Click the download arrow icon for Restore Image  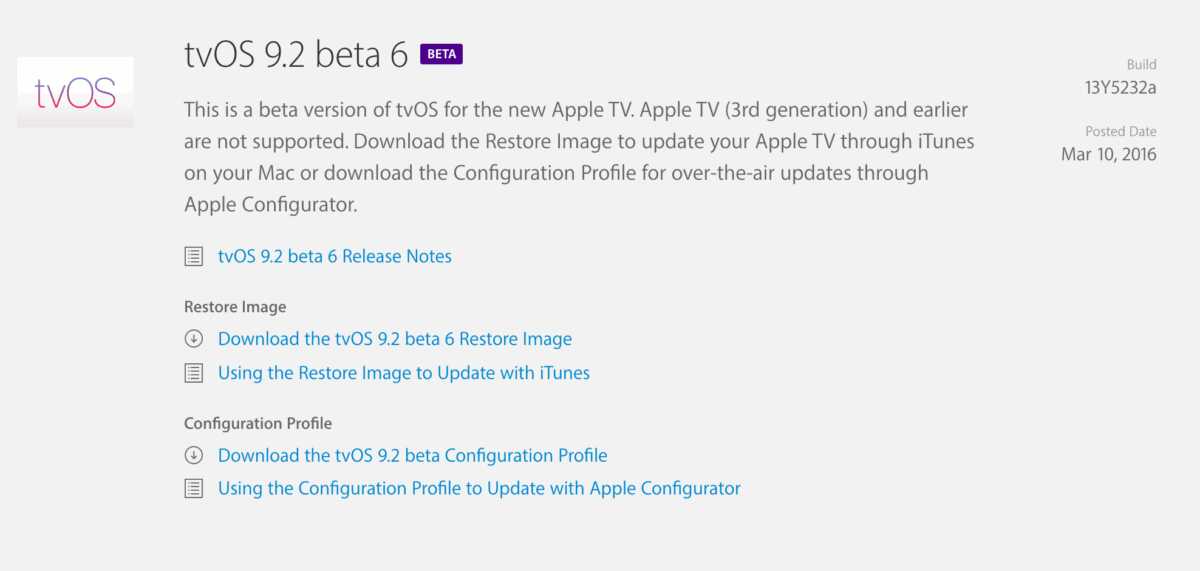194,339
